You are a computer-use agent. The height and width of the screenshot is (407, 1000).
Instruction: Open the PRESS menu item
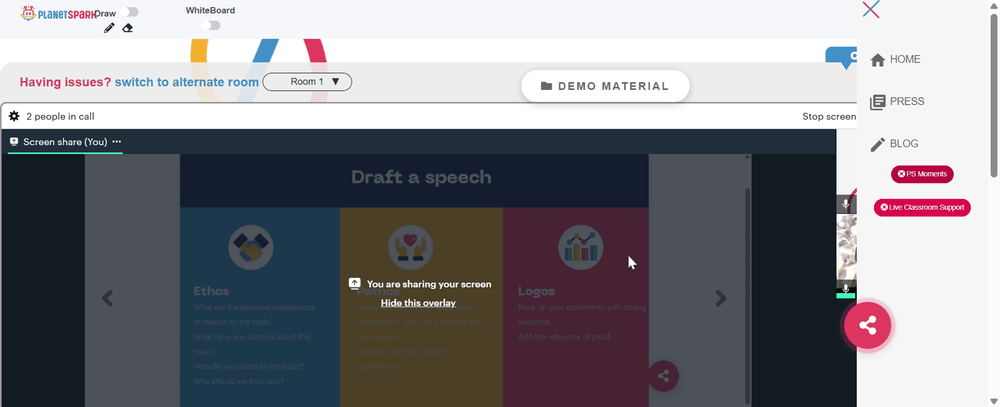tap(897, 101)
